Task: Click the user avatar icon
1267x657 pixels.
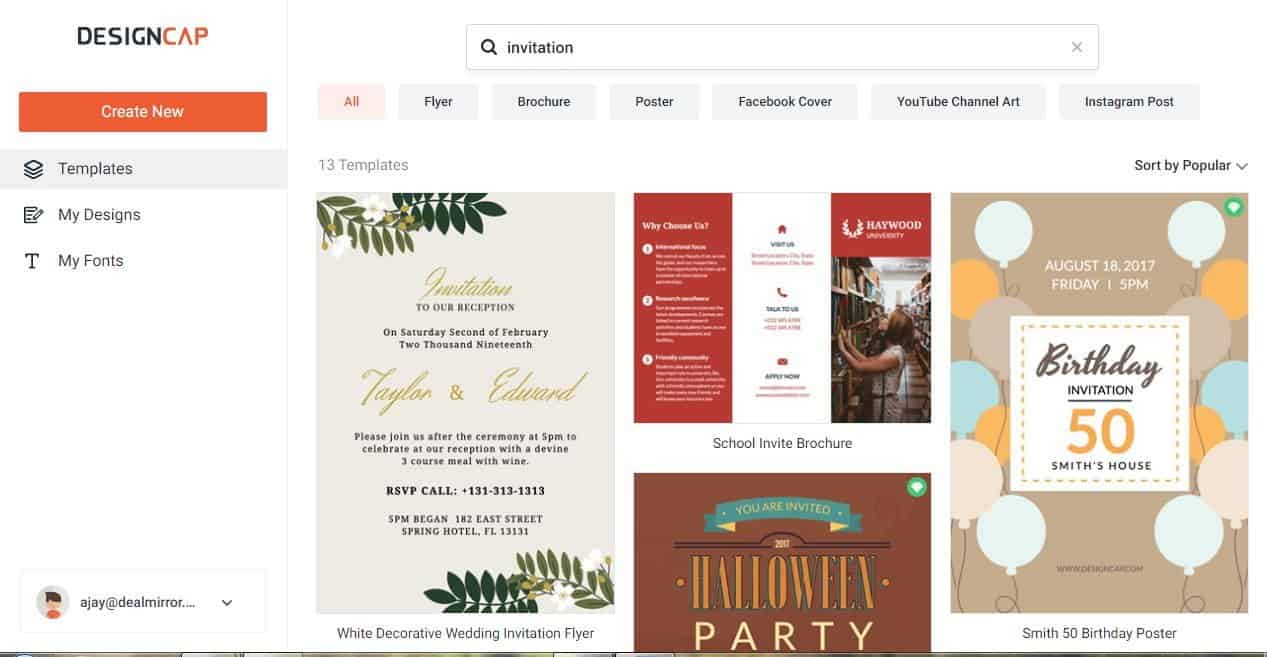Action: click(x=53, y=603)
